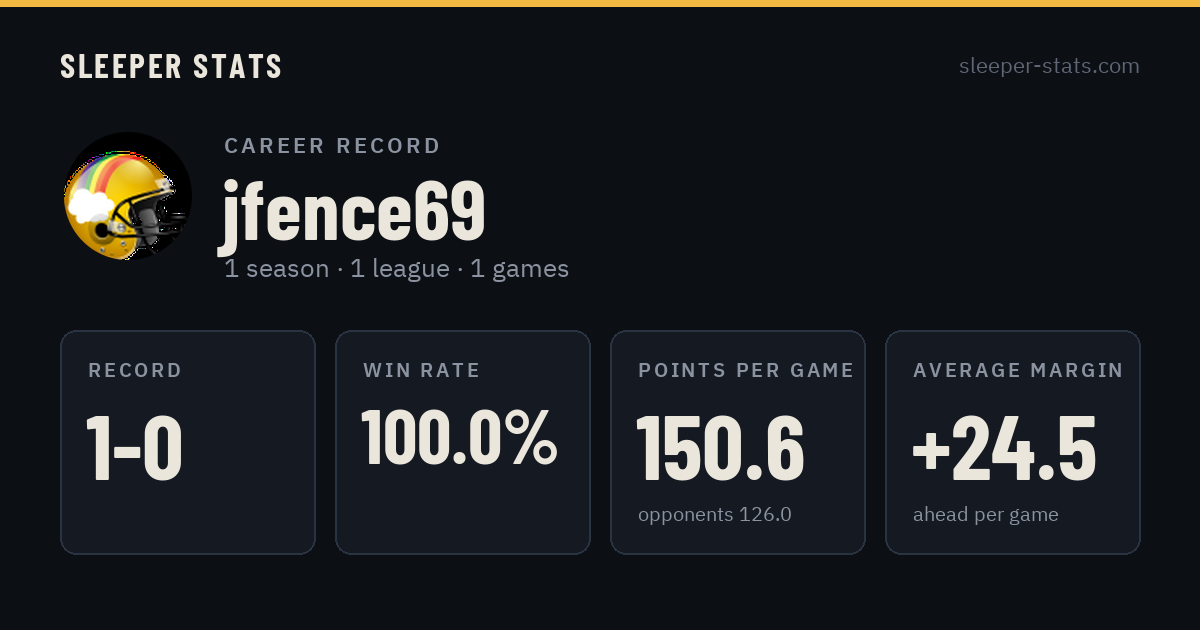Open the AVERAGE MARGIN card
1200x630 pixels.
click(x=1013, y=442)
